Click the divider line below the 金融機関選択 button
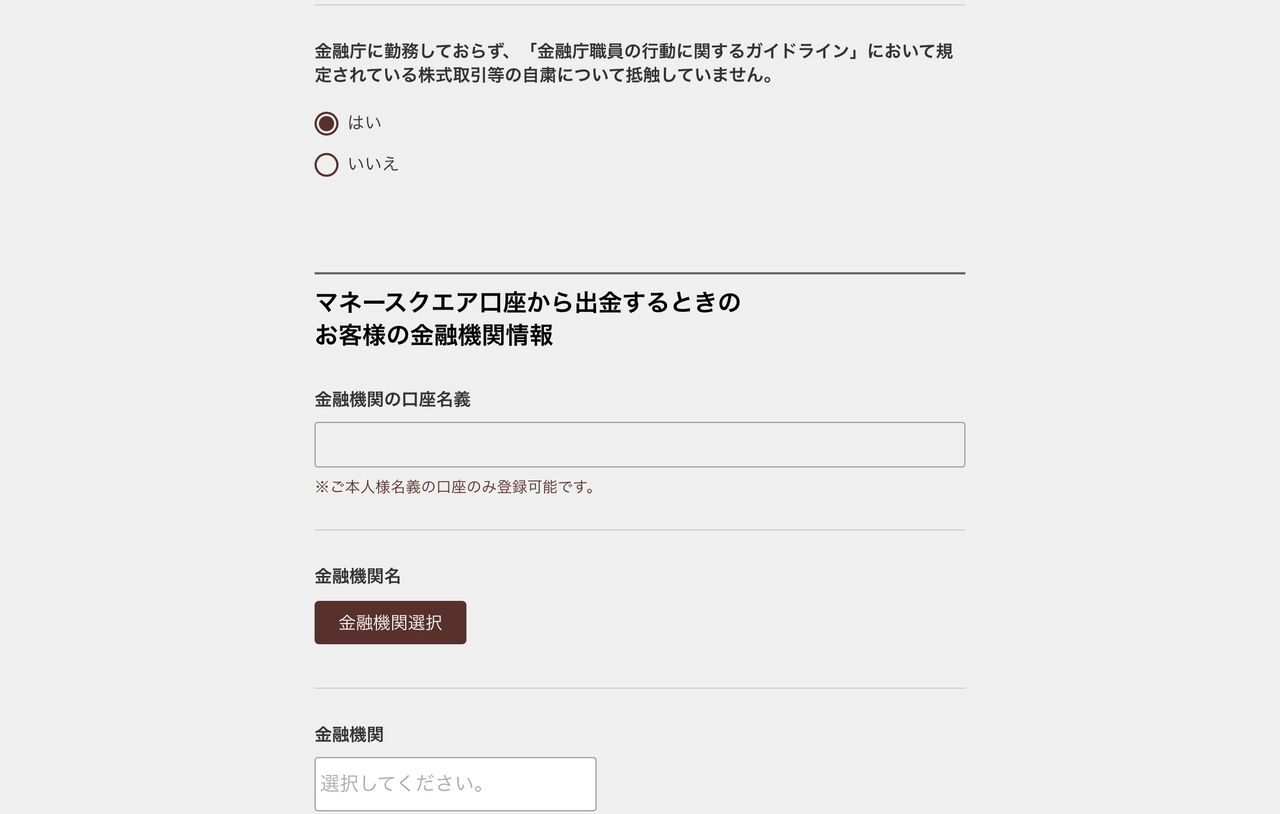1280x814 pixels. click(x=639, y=688)
